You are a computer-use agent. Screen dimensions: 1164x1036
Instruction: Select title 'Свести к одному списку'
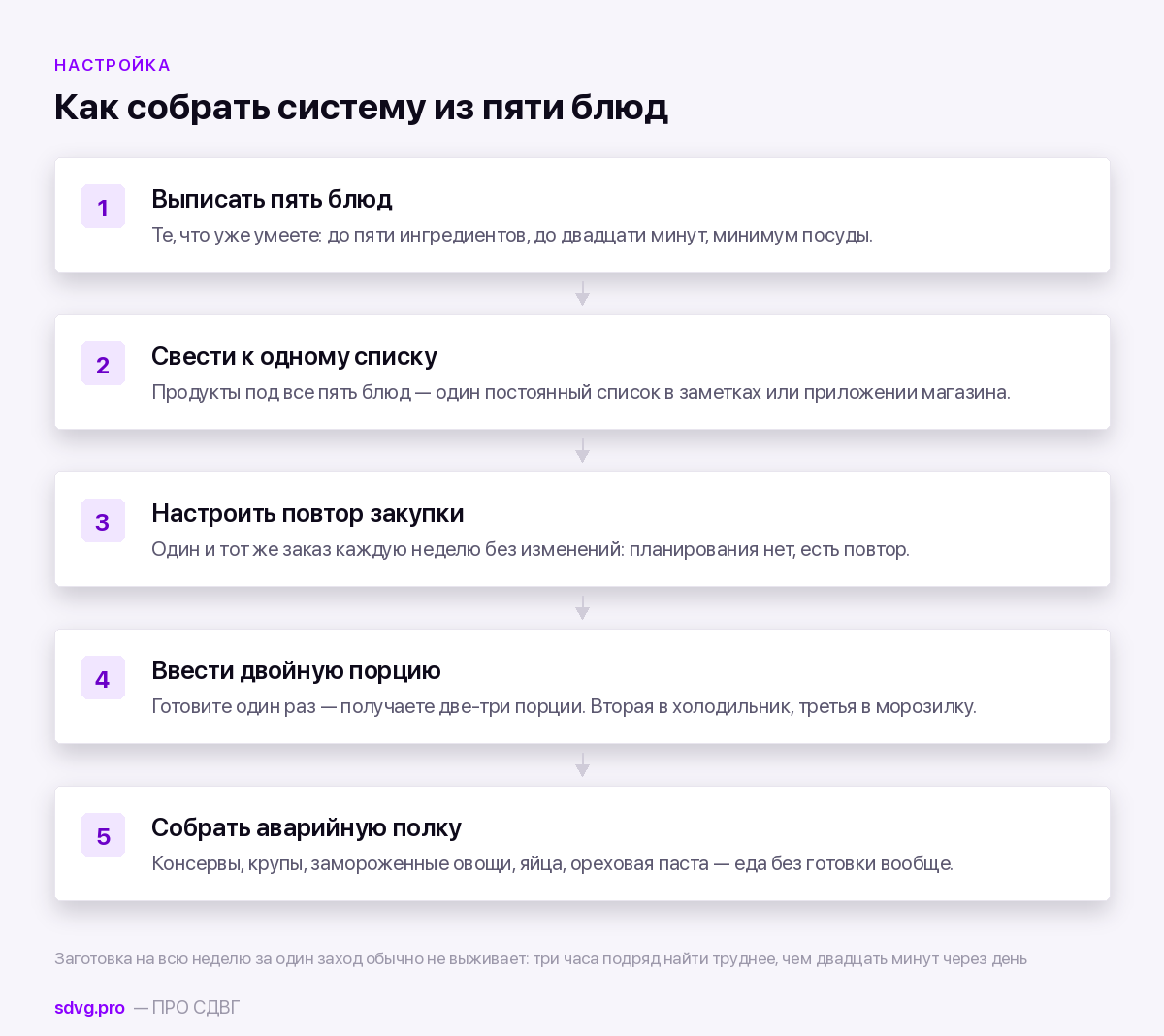point(294,356)
